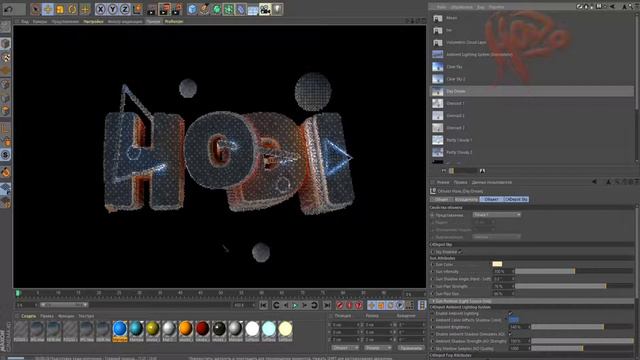Select the yellow-green material sphere
The width and height of the screenshot is (640, 360).
click(153, 329)
